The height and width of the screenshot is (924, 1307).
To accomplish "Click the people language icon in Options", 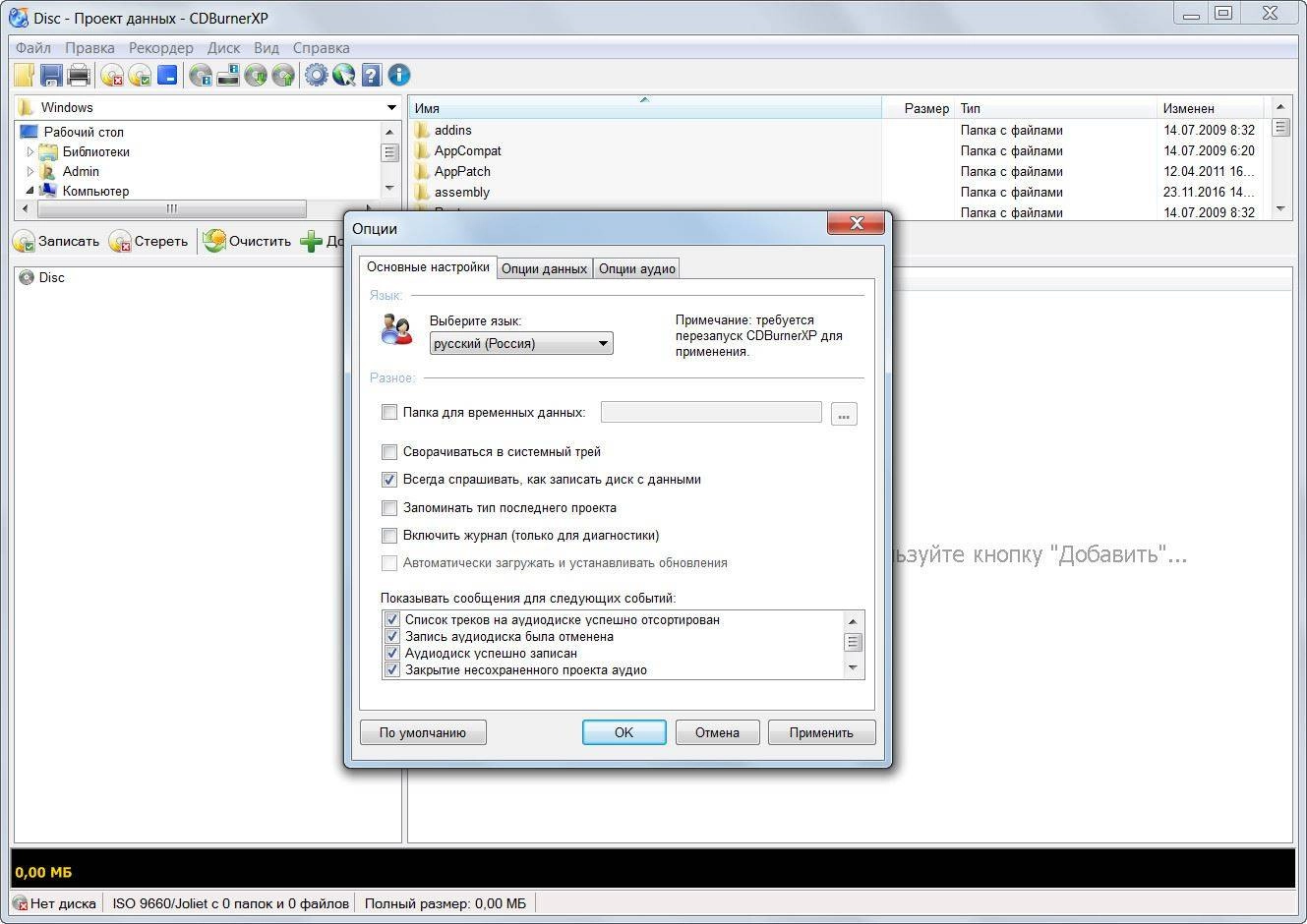I will click(x=396, y=330).
